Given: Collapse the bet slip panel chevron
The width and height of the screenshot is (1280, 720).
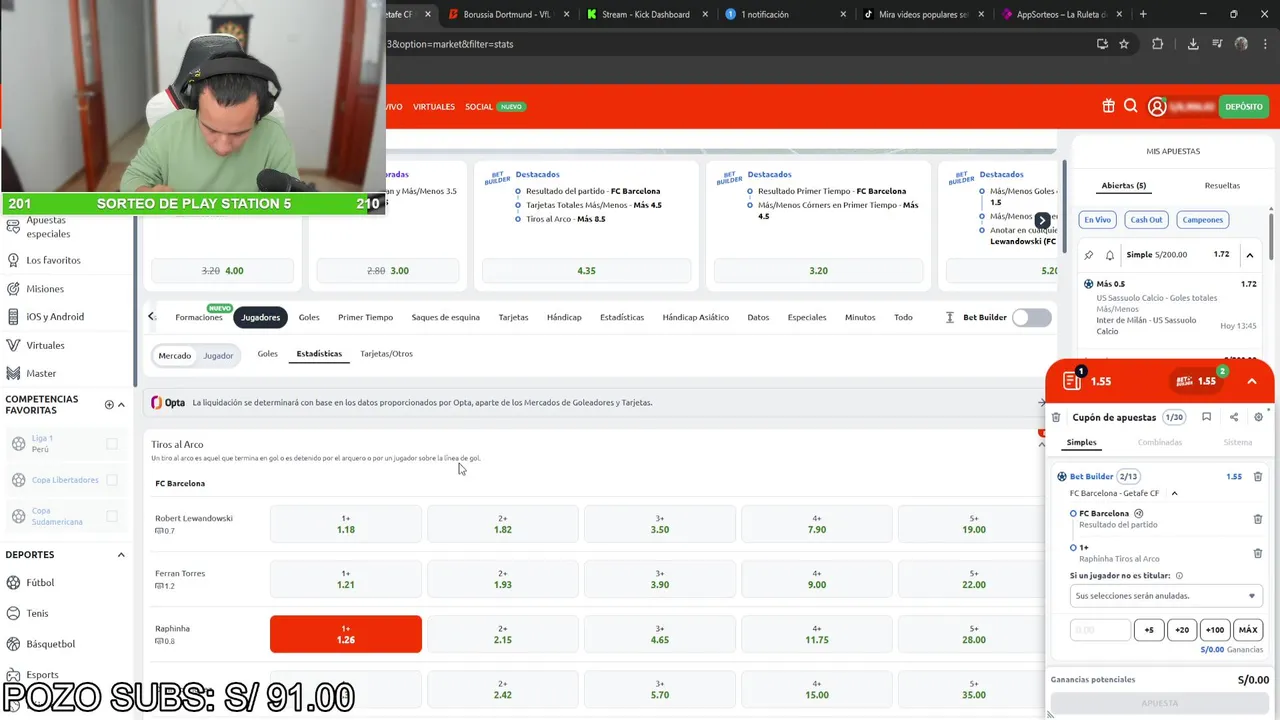Looking at the screenshot, I should 1251,381.
